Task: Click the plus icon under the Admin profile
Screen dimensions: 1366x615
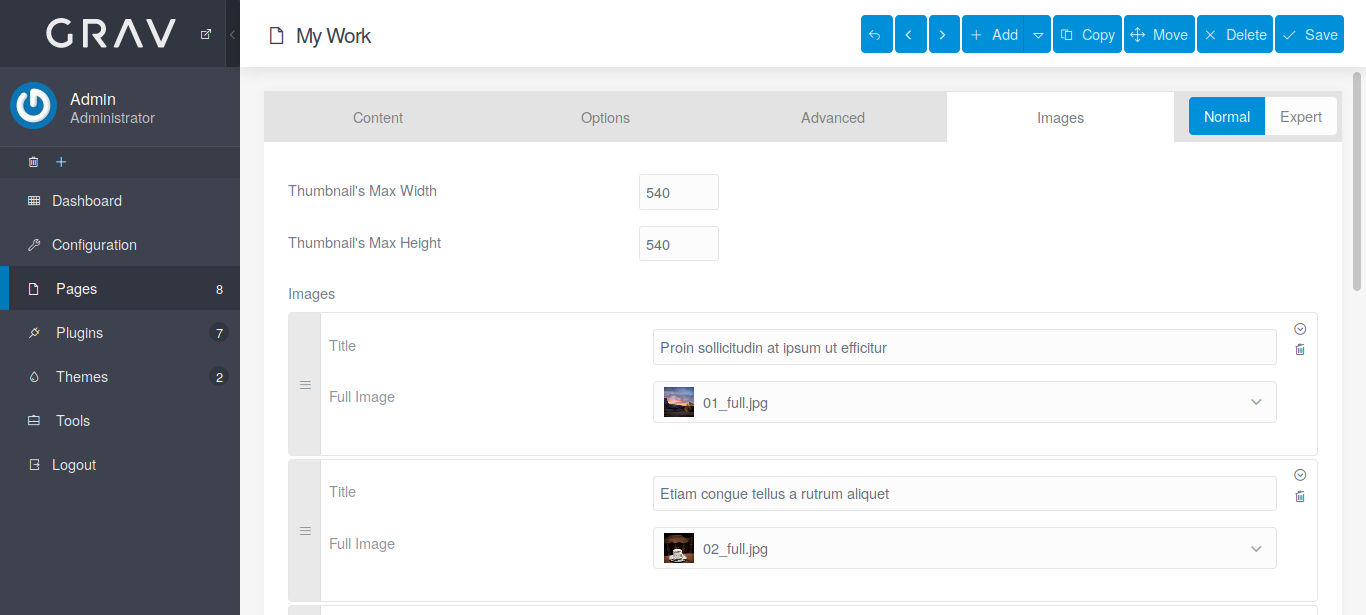Action: 60,161
